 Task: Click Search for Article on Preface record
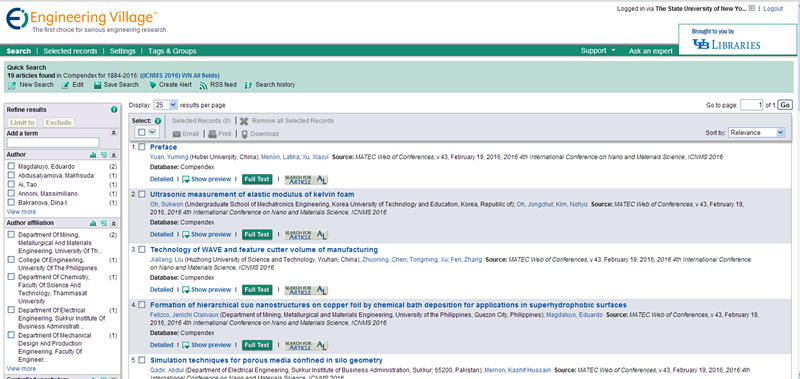pyautogui.click(x=306, y=179)
